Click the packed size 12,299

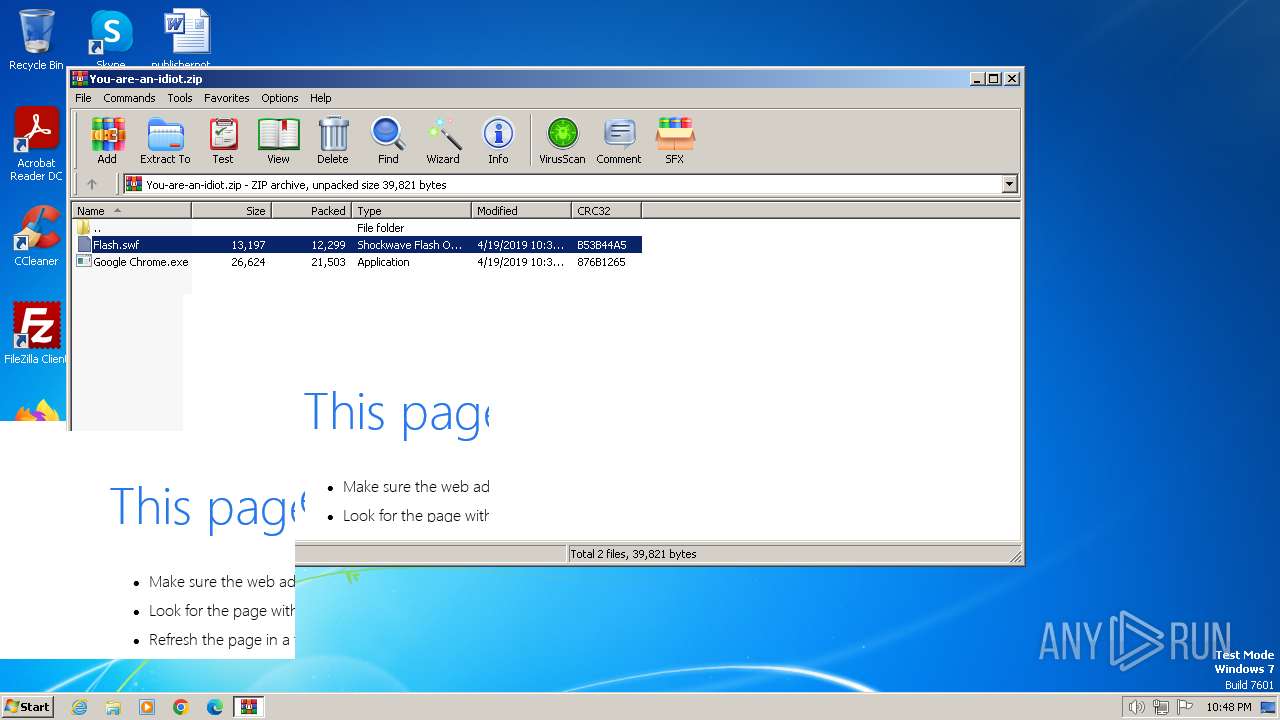(x=328, y=245)
